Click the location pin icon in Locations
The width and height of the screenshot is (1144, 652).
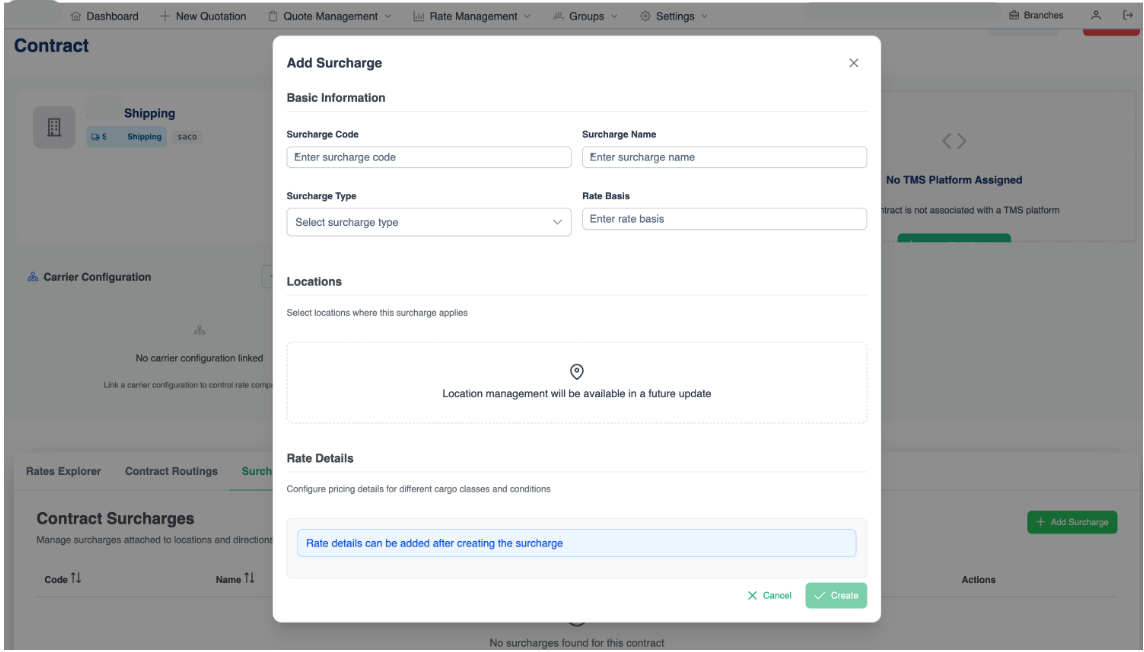pyautogui.click(x=577, y=372)
